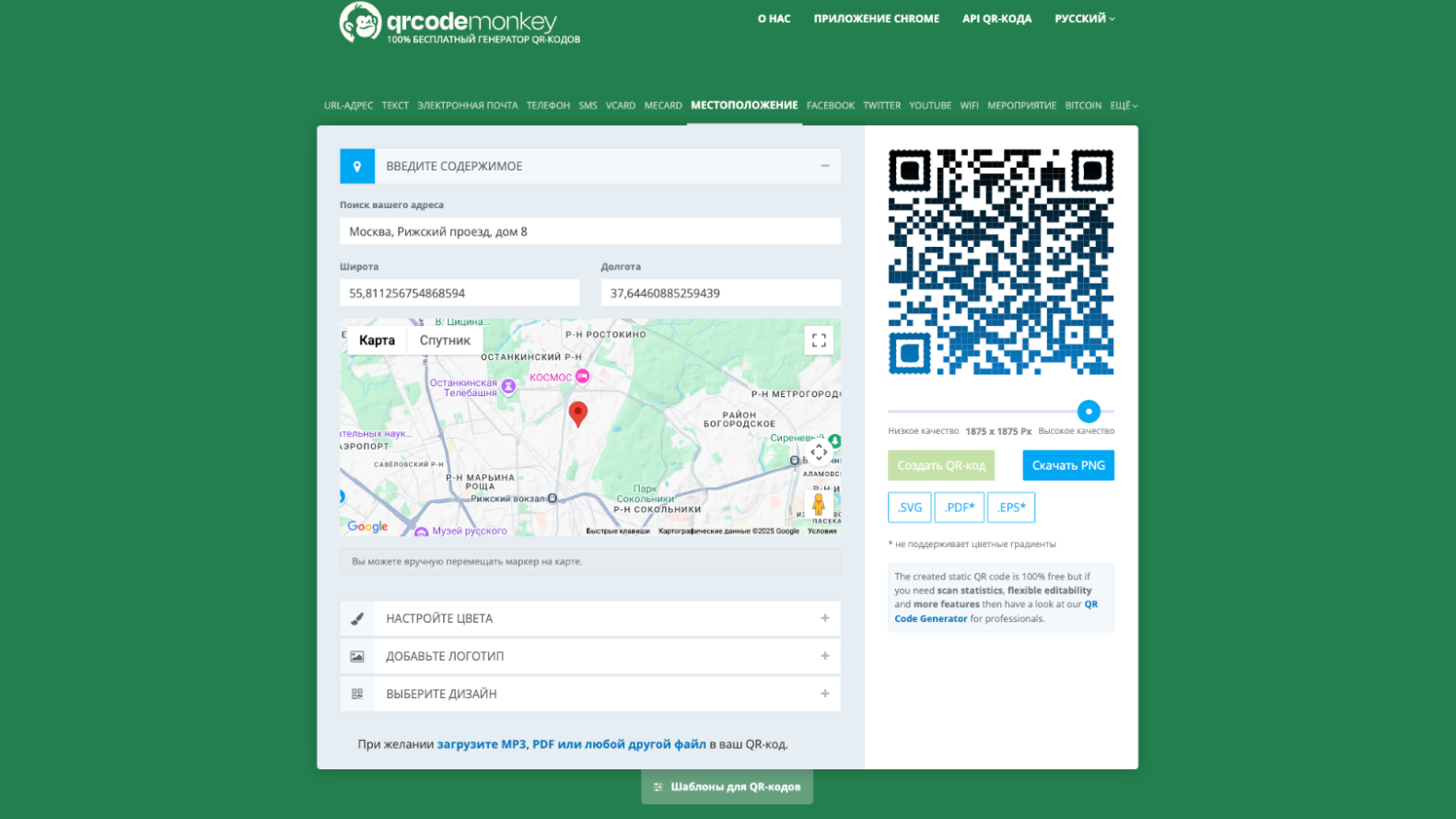Select the Местоположение tab

[744, 106]
